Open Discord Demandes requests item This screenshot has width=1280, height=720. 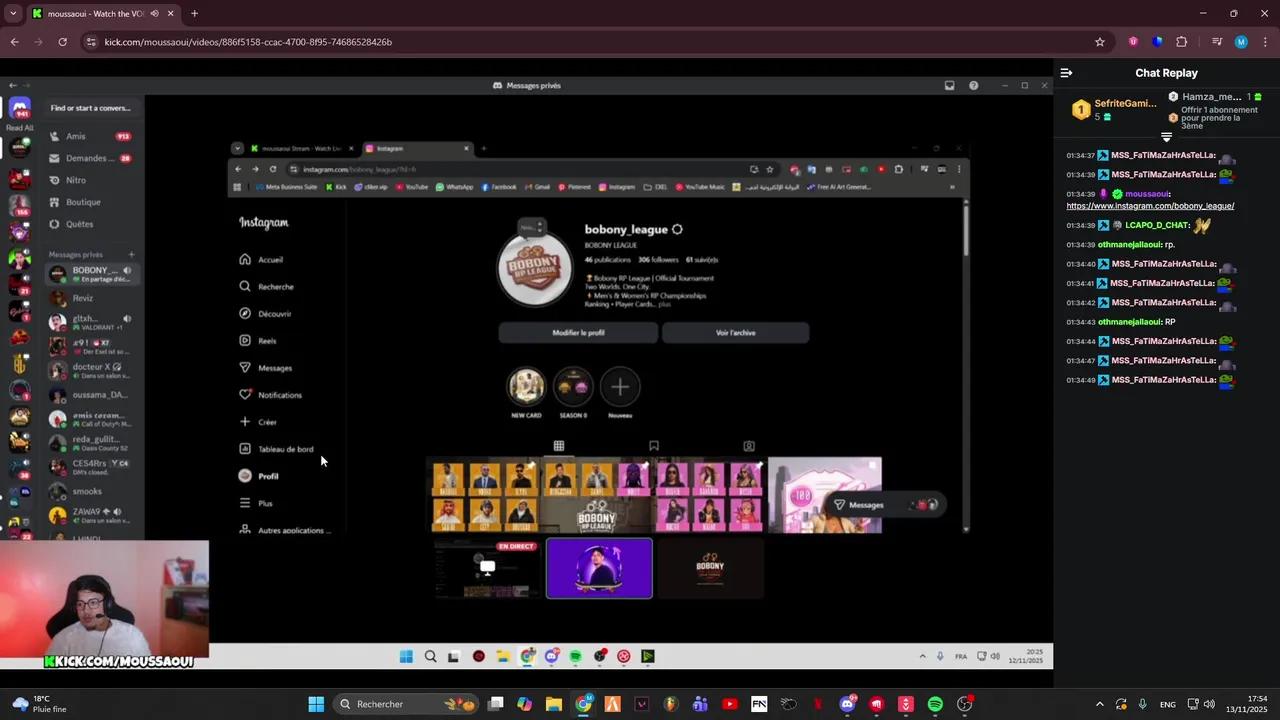pos(90,158)
